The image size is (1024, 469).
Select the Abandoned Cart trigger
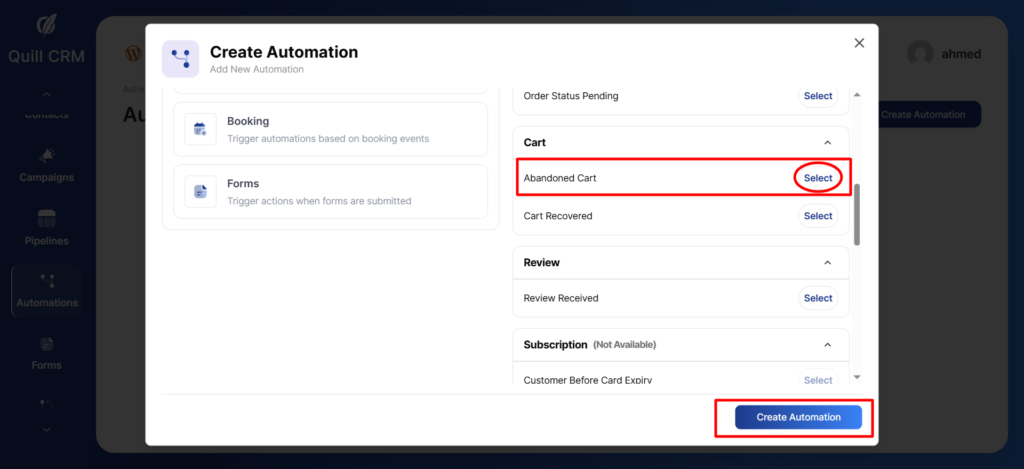(818, 178)
